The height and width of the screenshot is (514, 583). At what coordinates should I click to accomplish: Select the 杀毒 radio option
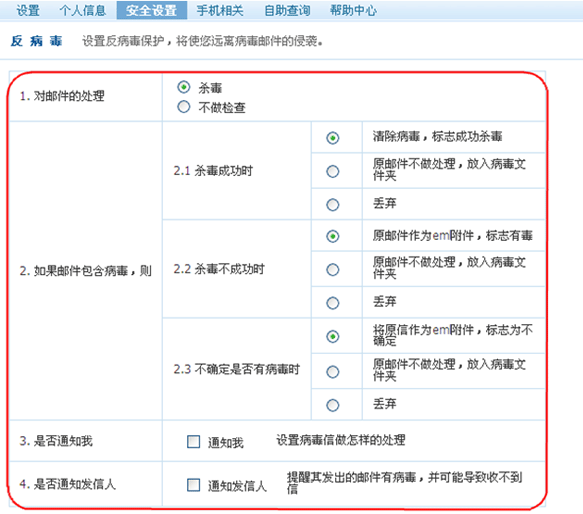coord(184,87)
